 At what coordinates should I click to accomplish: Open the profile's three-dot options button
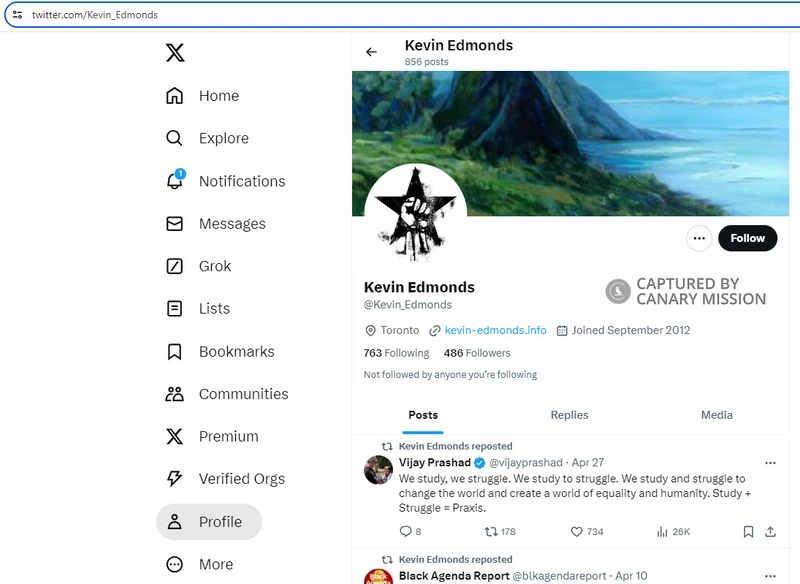pos(699,238)
